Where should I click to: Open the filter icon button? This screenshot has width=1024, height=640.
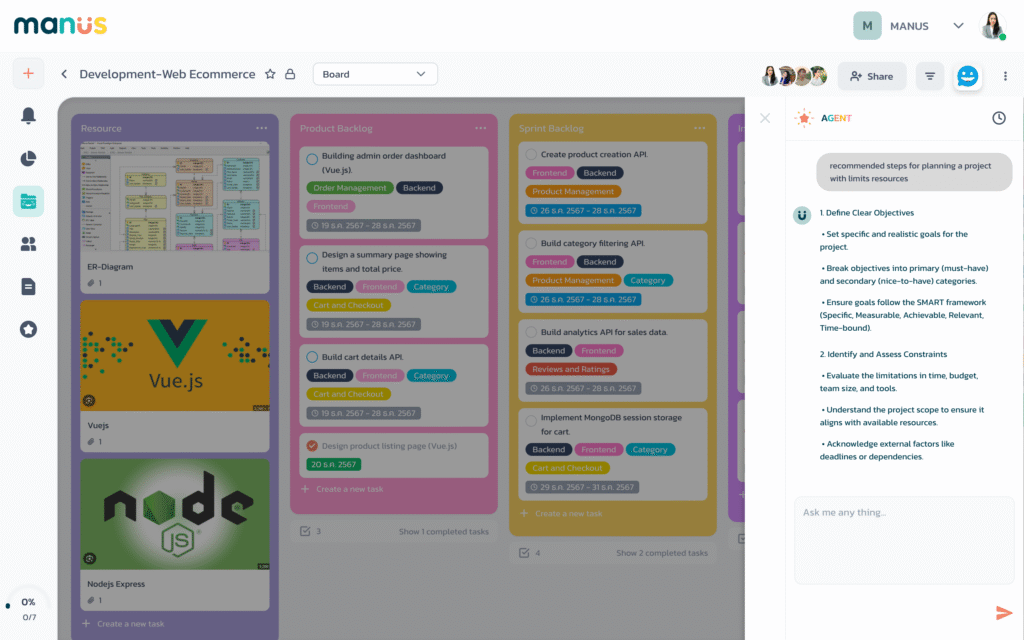(930, 76)
